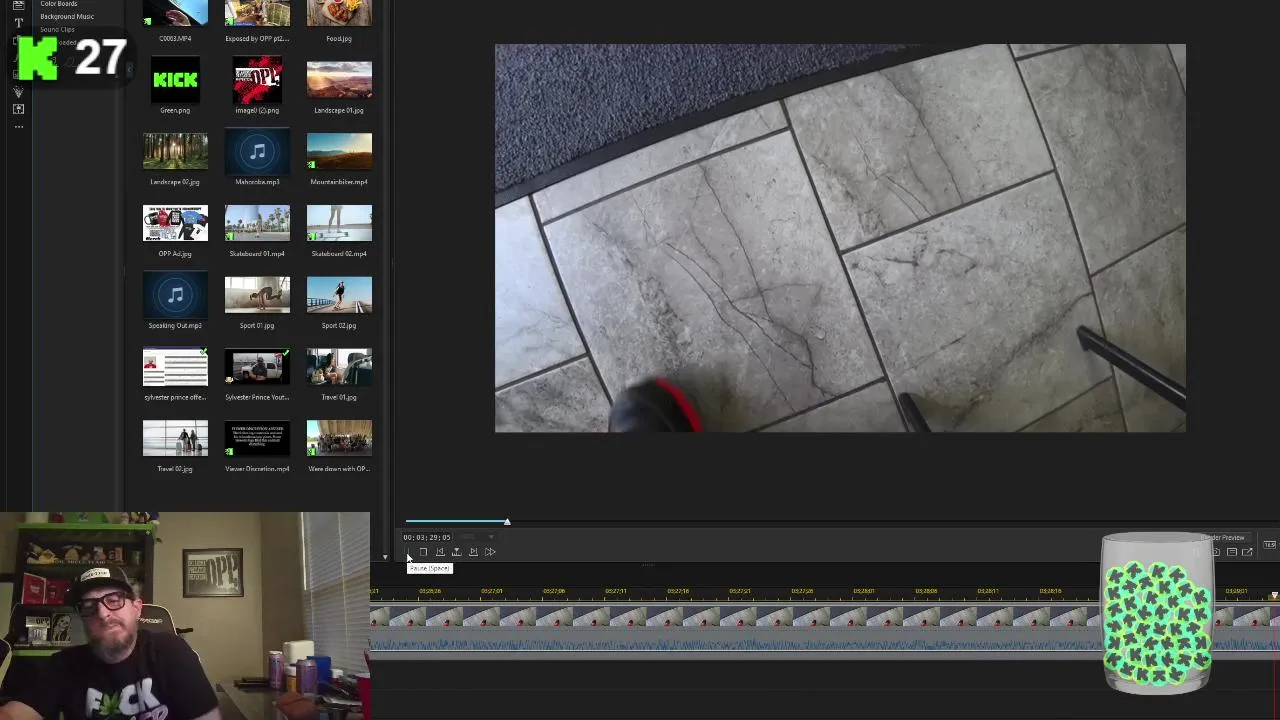1280x720 pixels.
Task: Open the sidebar room icon above the three dots
Action: (x=18, y=108)
